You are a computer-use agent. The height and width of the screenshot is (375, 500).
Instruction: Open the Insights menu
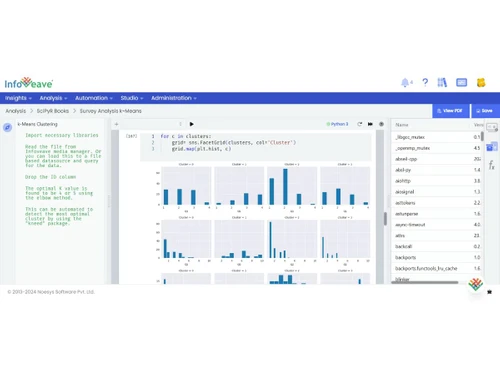click(18, 98)
